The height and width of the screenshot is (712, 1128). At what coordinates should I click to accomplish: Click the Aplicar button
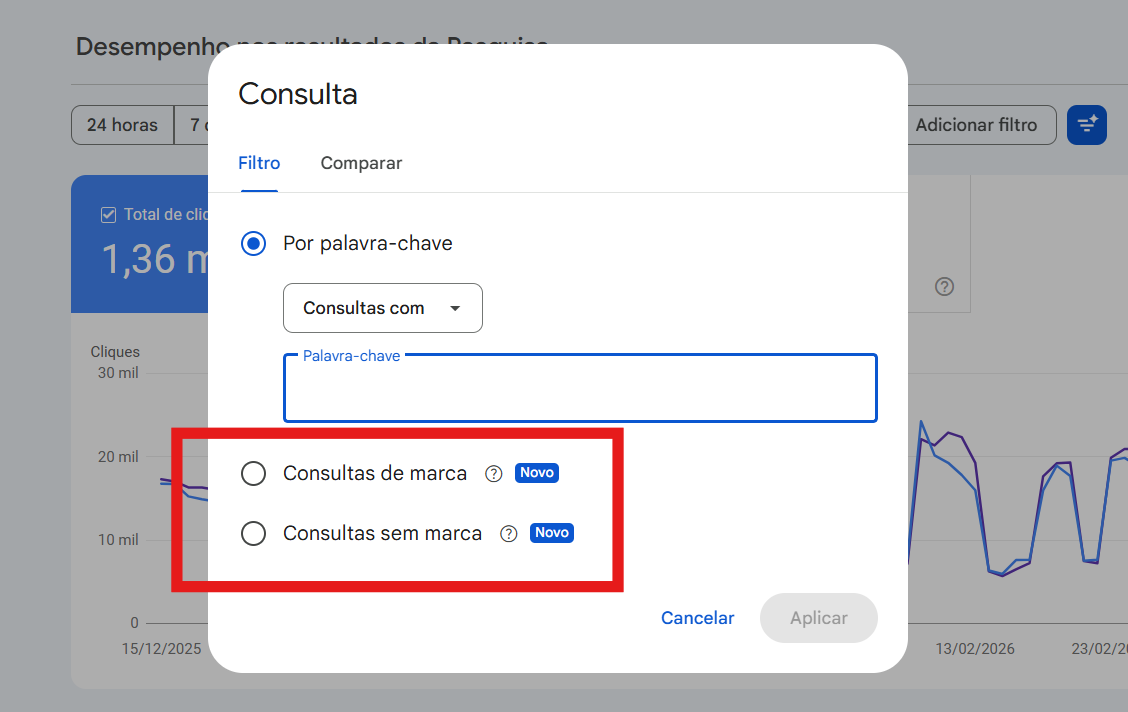(818, 618)
